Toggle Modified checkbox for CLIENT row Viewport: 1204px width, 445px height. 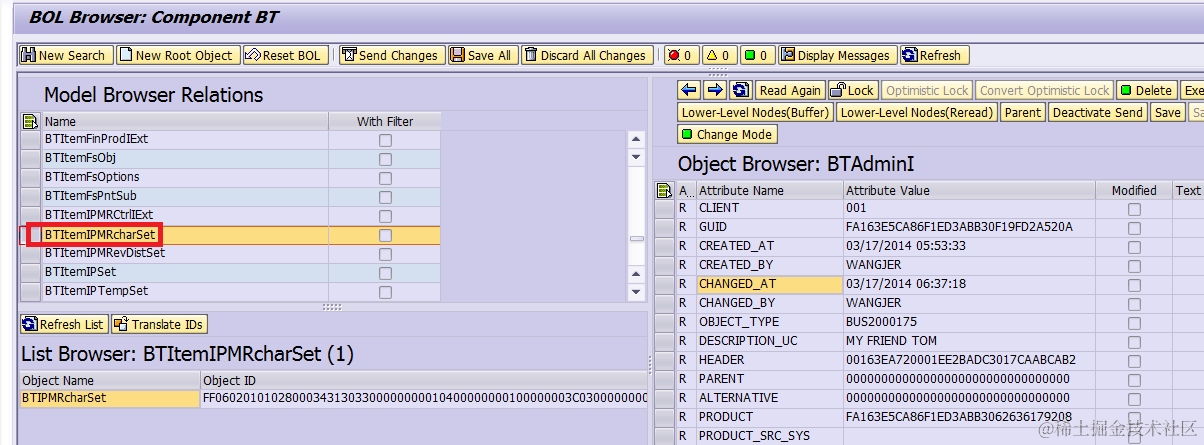tap(1134, 209)
